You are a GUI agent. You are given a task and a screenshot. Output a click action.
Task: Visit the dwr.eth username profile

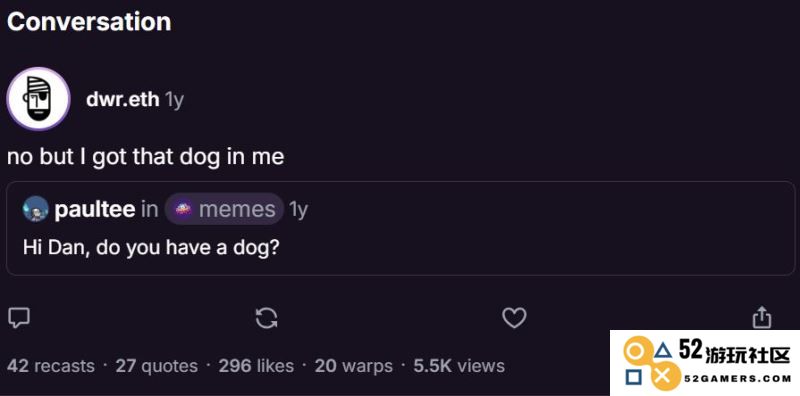[x=122, y=100]
